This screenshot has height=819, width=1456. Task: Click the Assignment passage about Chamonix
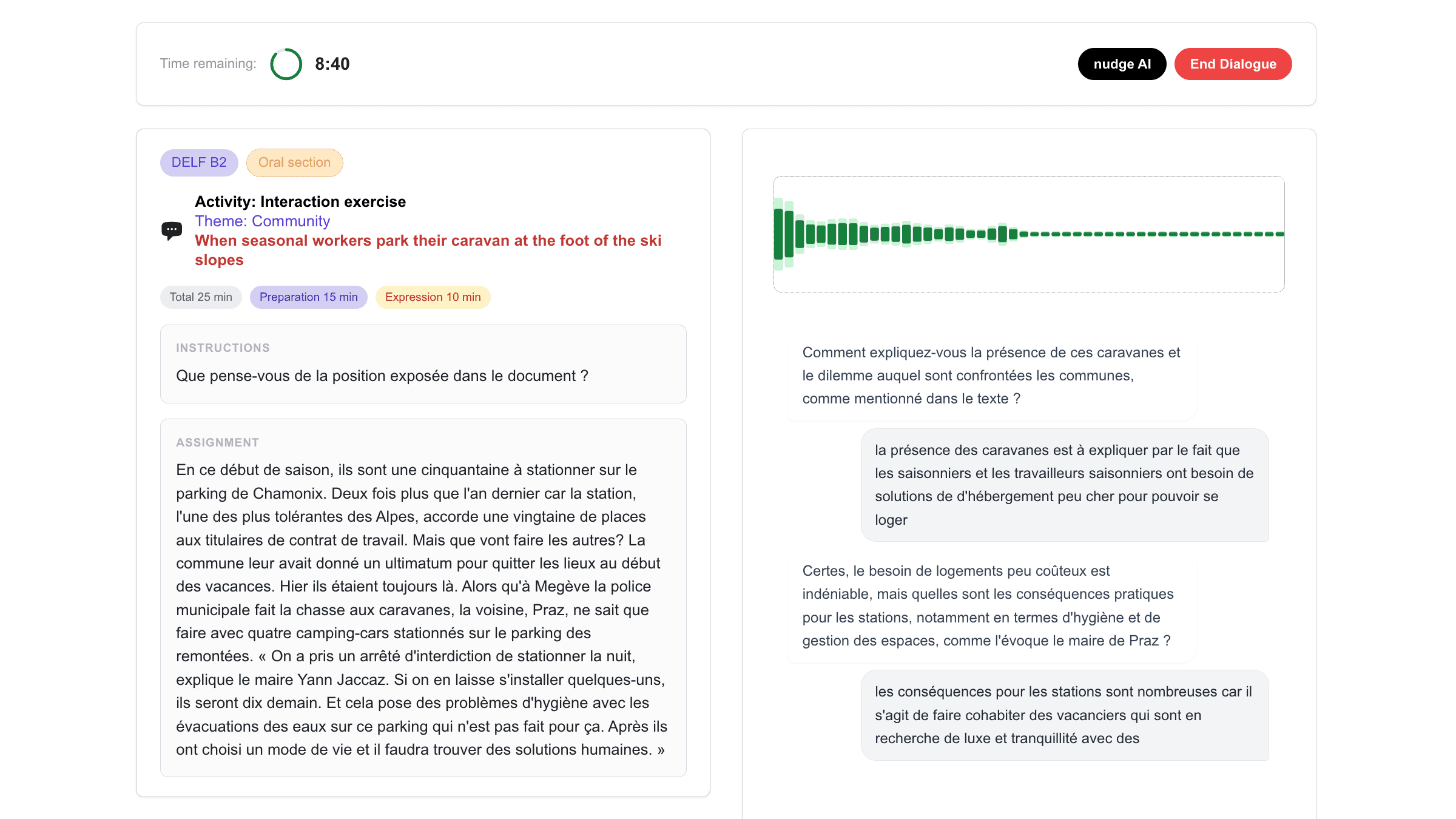(x=423, y=609)
